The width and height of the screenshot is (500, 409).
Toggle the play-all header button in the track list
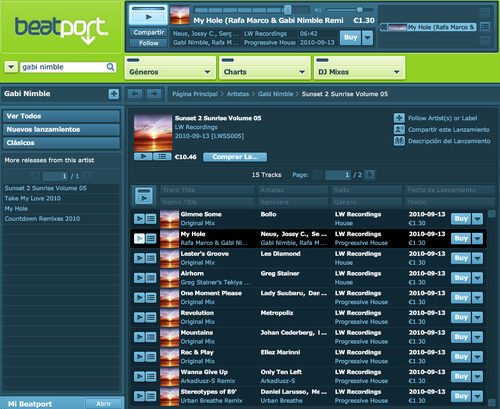(144, 196)
